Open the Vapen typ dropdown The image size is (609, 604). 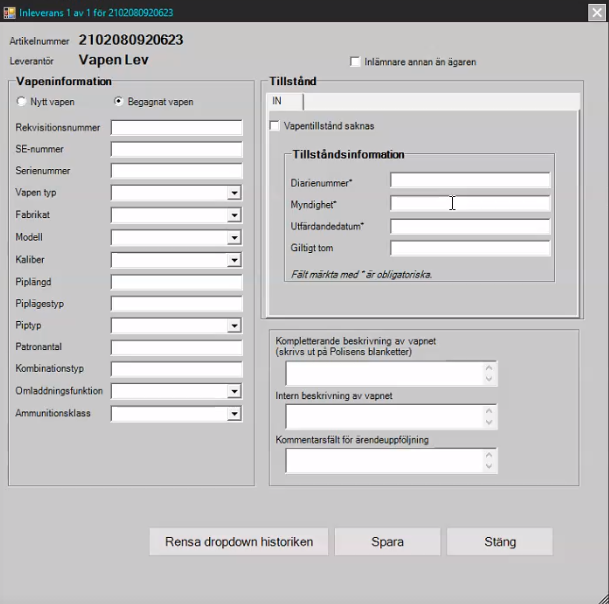(234, 193)
